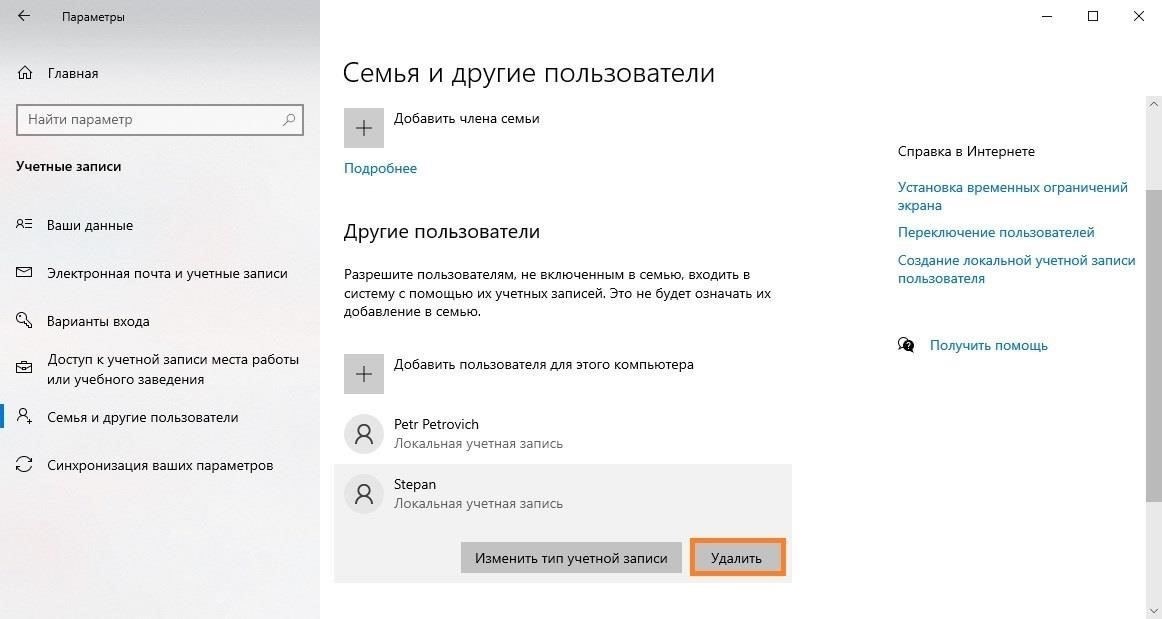Maximize the Параметры window
Image resolution: width=1162 pixels, height=619 pixels.
coord(1092,16)
